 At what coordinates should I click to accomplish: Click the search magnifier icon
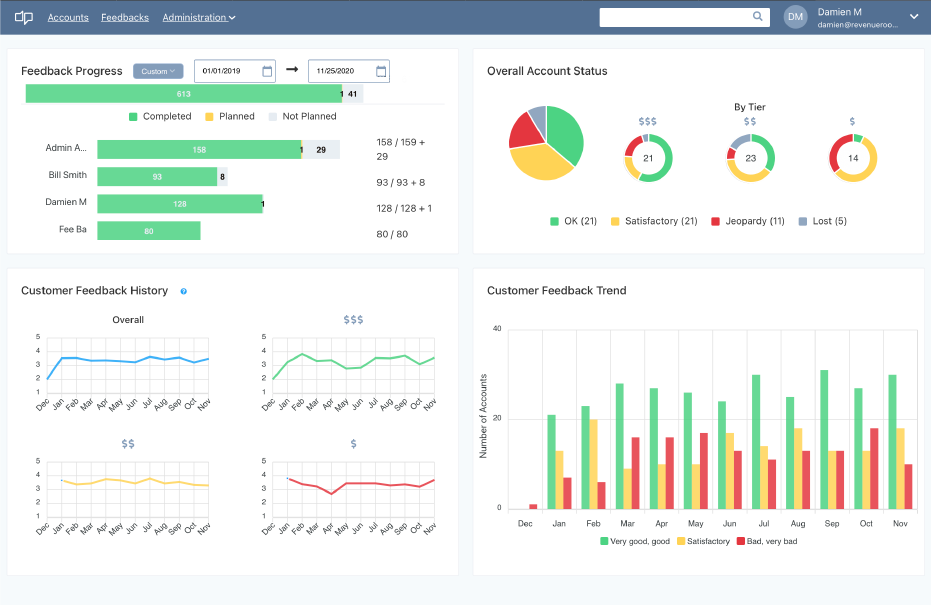[x=757, y=17]
